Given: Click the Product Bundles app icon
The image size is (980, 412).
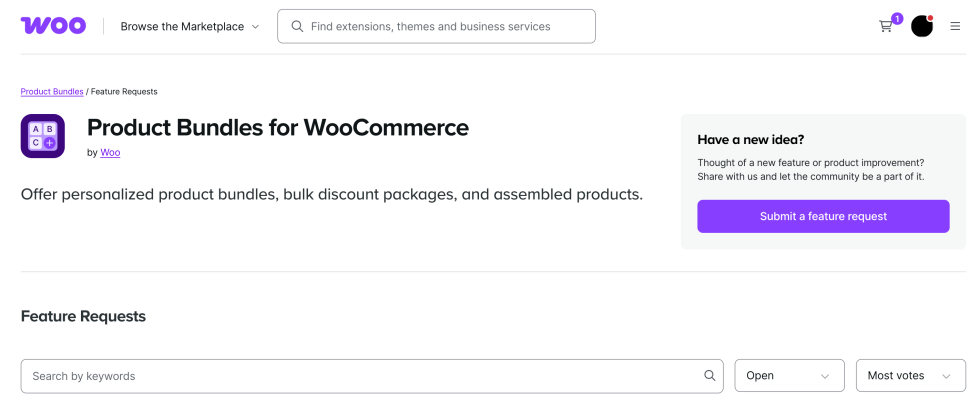Looking at the screenshot, I should [x=43, y=136].
